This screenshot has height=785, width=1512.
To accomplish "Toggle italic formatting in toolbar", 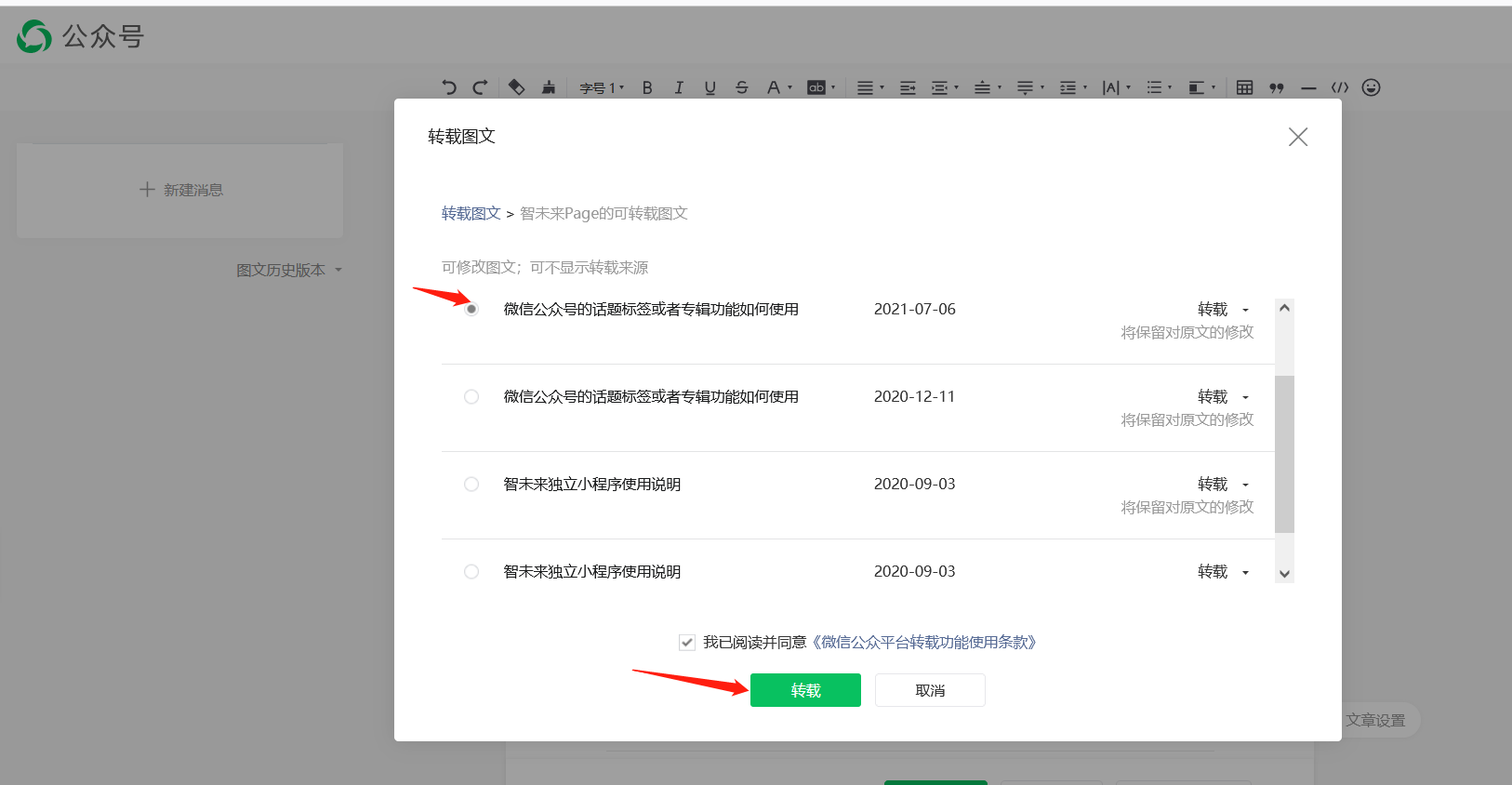I will 679,87.
